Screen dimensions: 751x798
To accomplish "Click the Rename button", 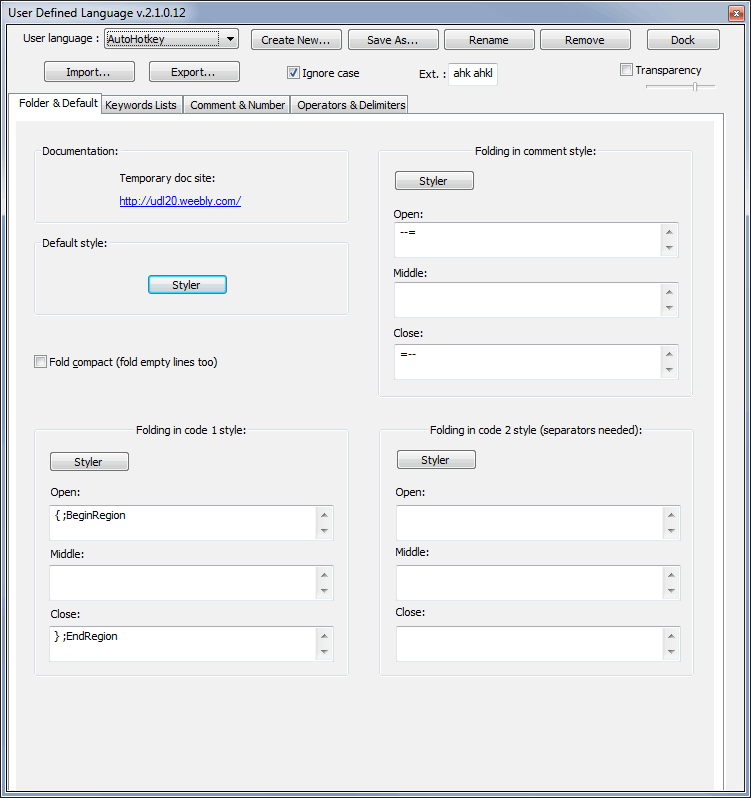I will point(489,40).
